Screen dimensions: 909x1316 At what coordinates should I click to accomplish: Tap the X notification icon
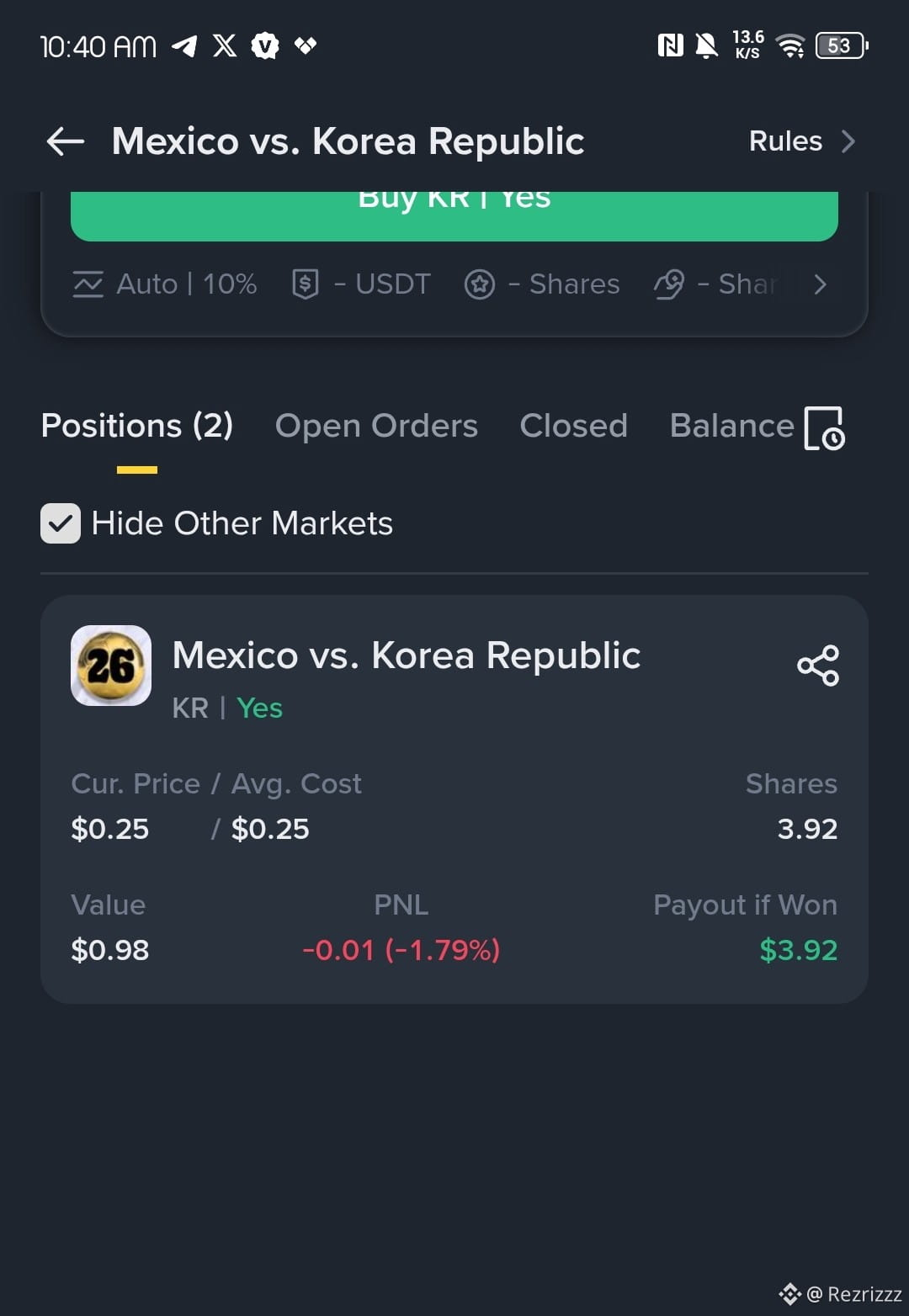point(225,45)
